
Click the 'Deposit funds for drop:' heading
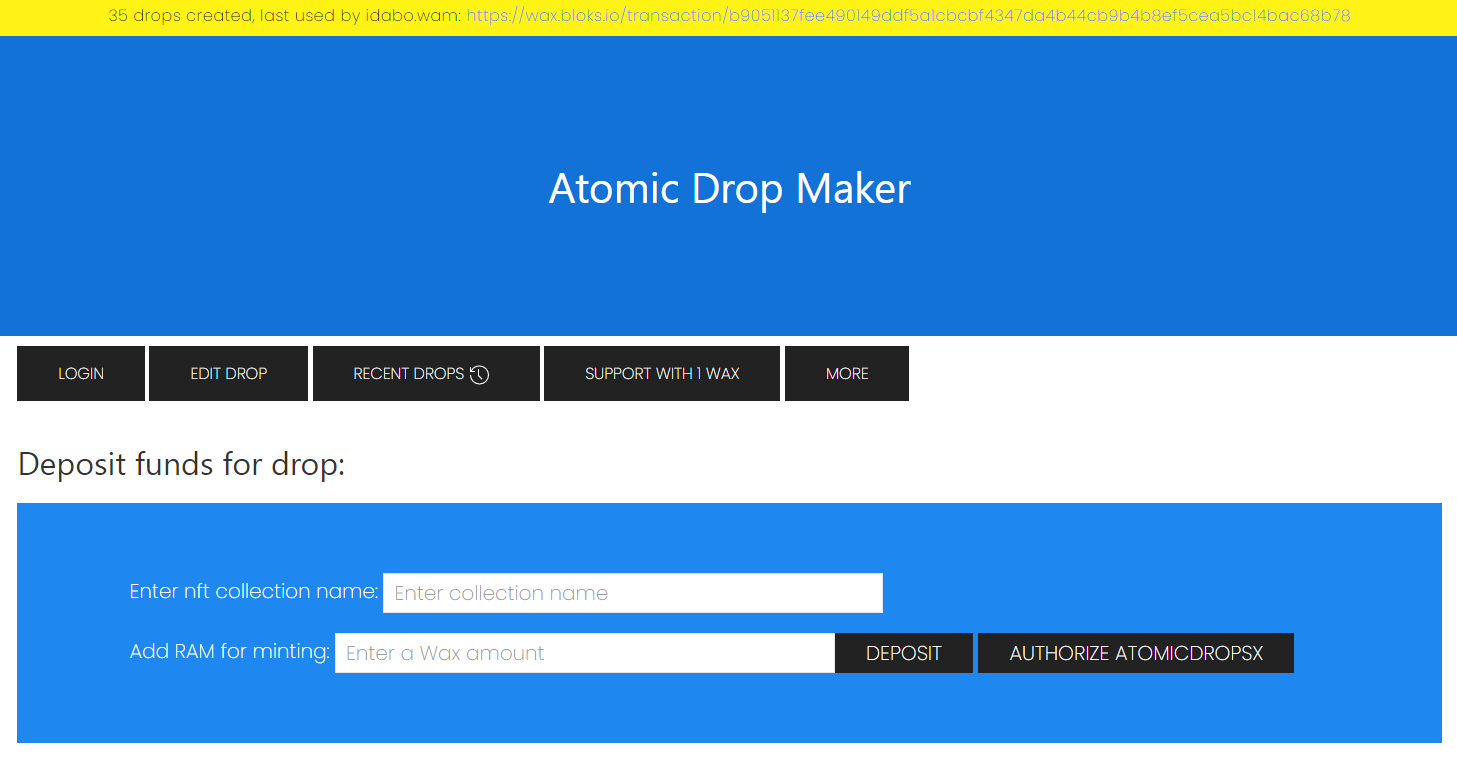pos(181,465)
